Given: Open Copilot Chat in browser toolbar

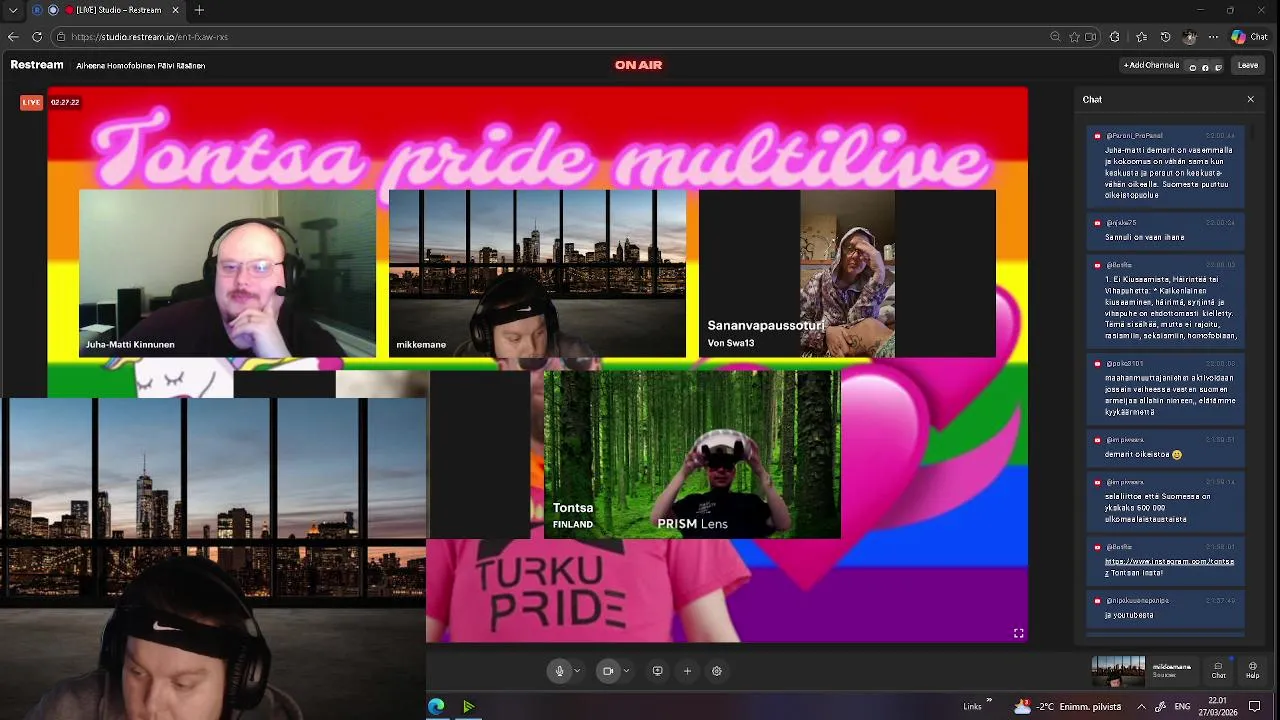Looking at the screenshot, I should coord(1250,37).
